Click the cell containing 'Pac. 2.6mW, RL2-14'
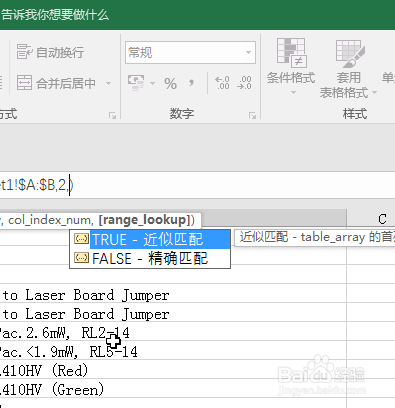The image size is (395, 408). coord(173,332)
